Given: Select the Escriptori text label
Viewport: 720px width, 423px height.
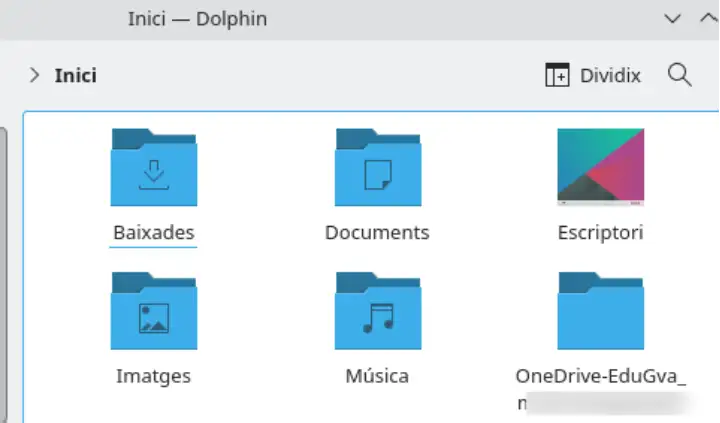Looking at the screenshot, I should 600,233.
